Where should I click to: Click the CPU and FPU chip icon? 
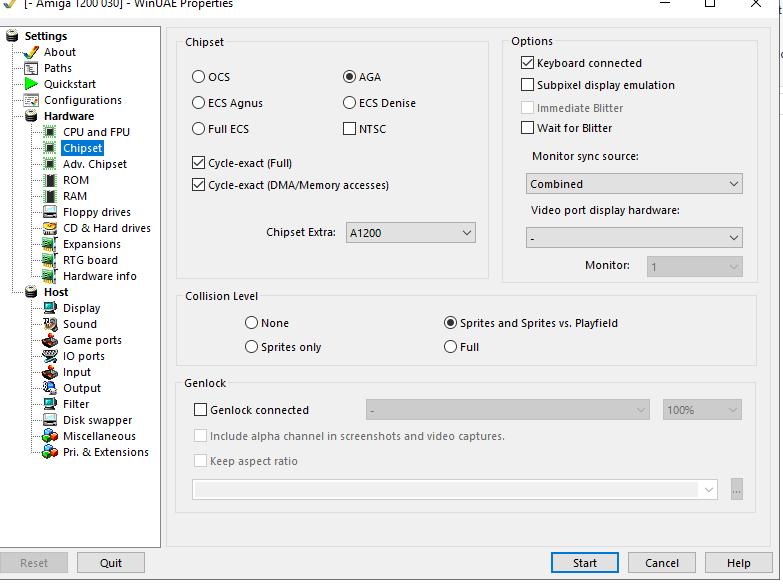50,132
